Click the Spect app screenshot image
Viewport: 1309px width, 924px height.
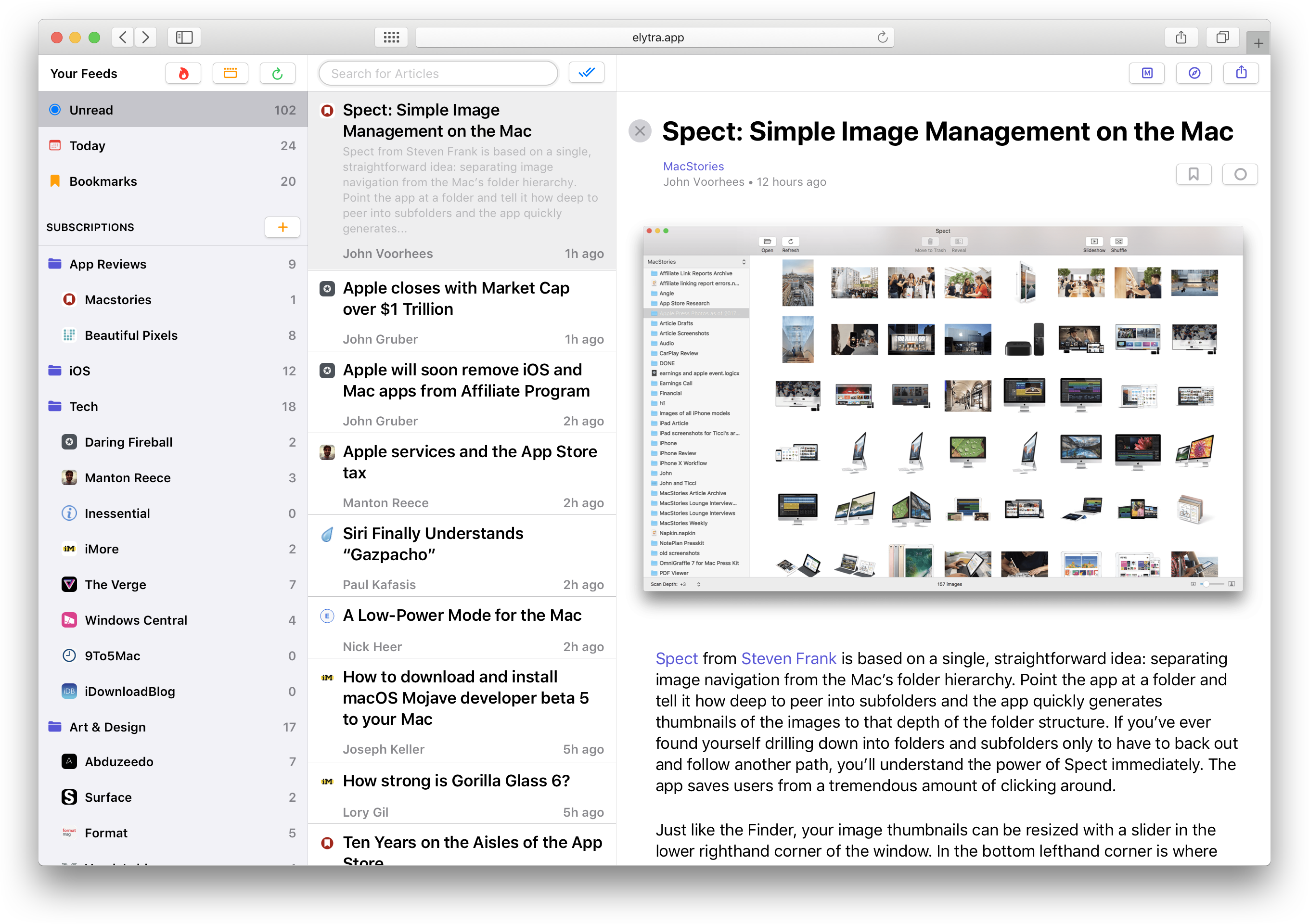[x=942, y=408]
